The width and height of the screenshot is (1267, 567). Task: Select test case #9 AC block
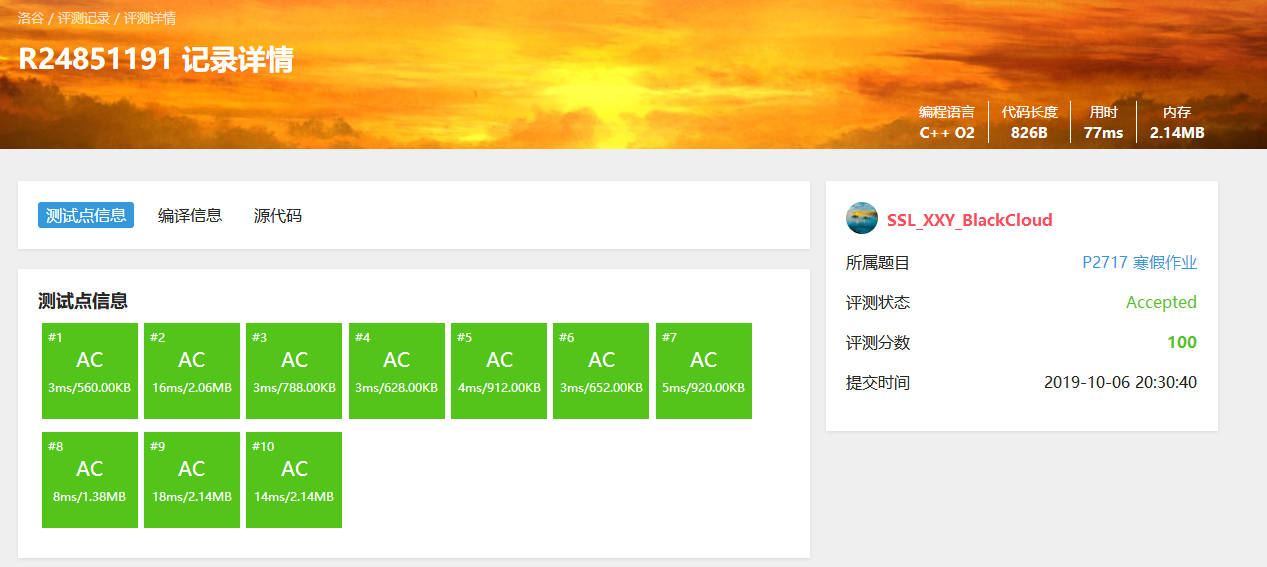192,480
